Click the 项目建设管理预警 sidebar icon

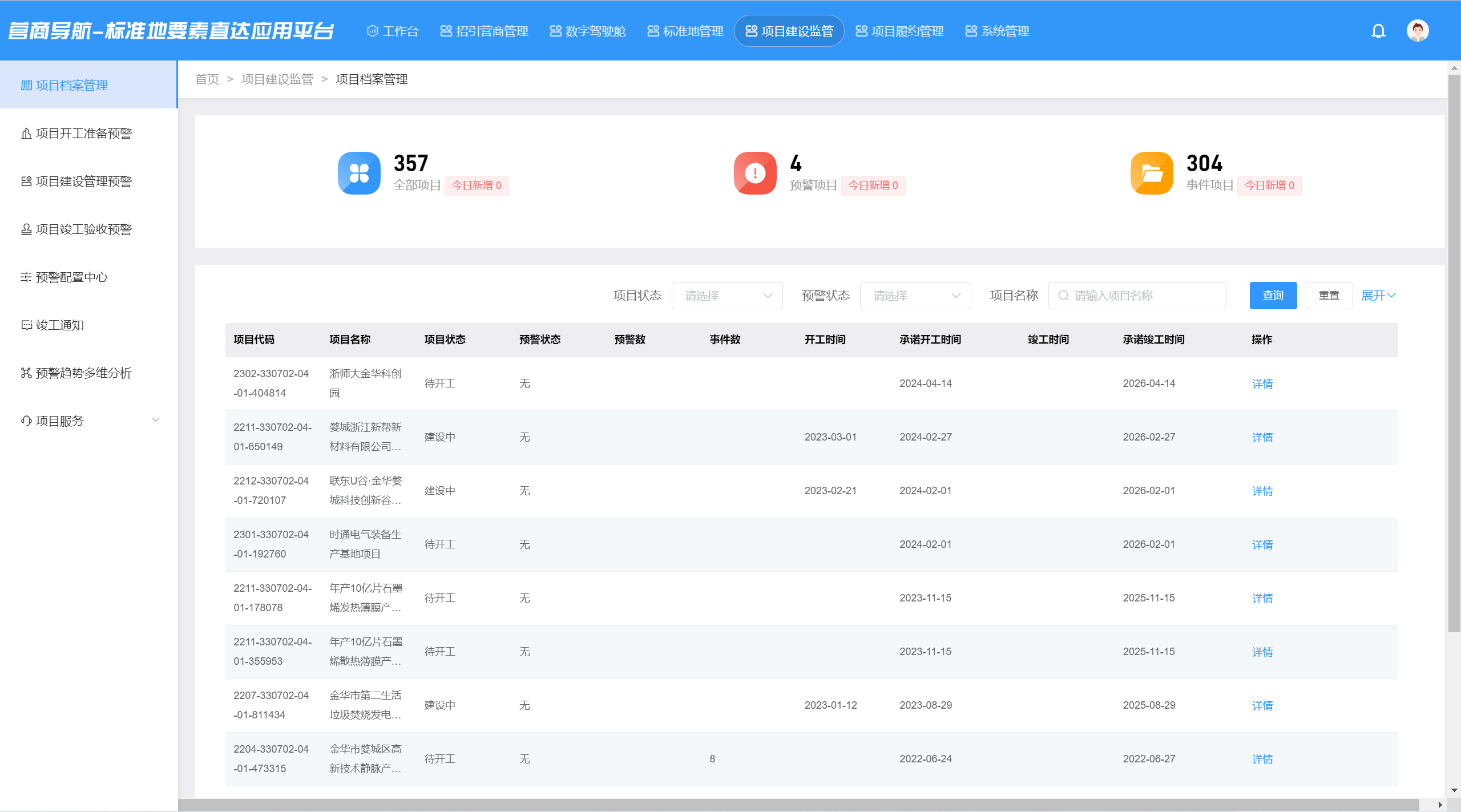click(x=26, y=181)
